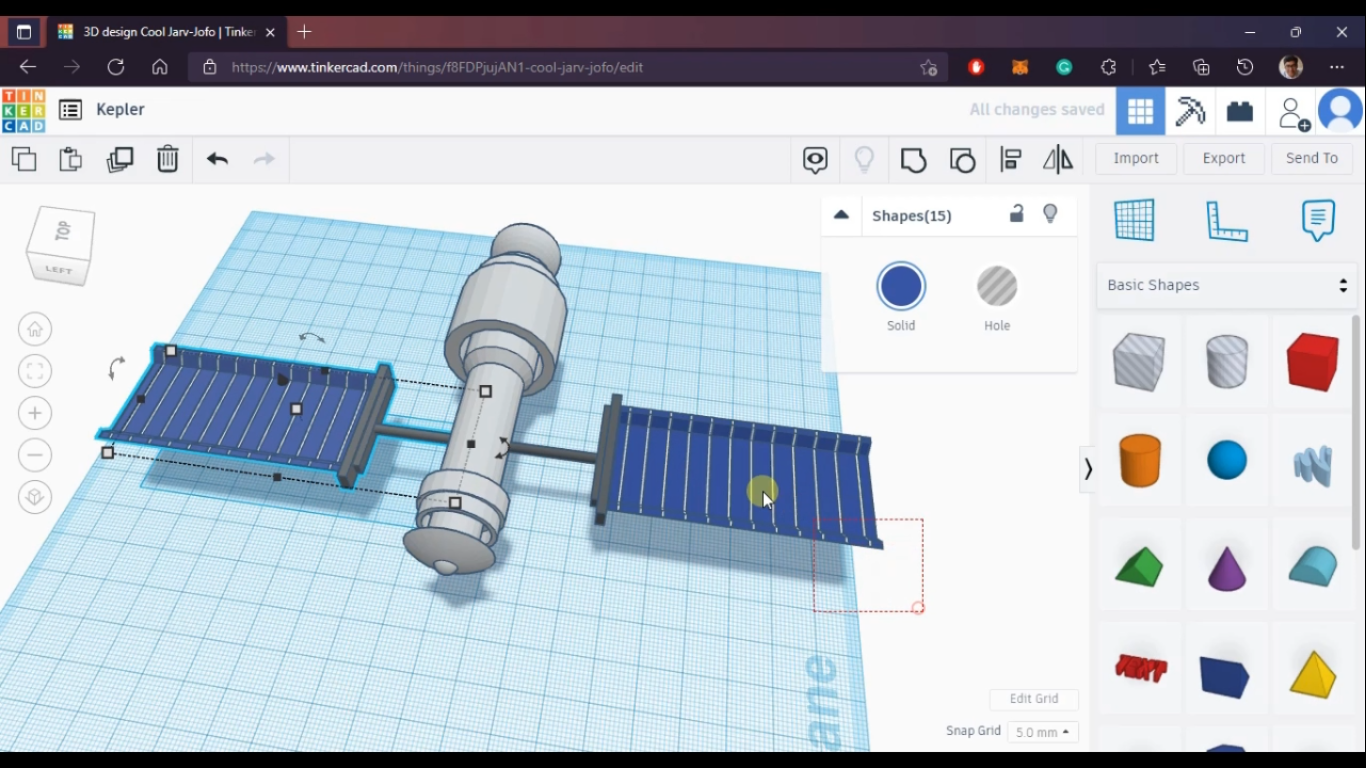Image resolution: width=1366 pixels, height=768 pixels.
Task: Select the Ruler tool
Action: tap(1227, 221)
